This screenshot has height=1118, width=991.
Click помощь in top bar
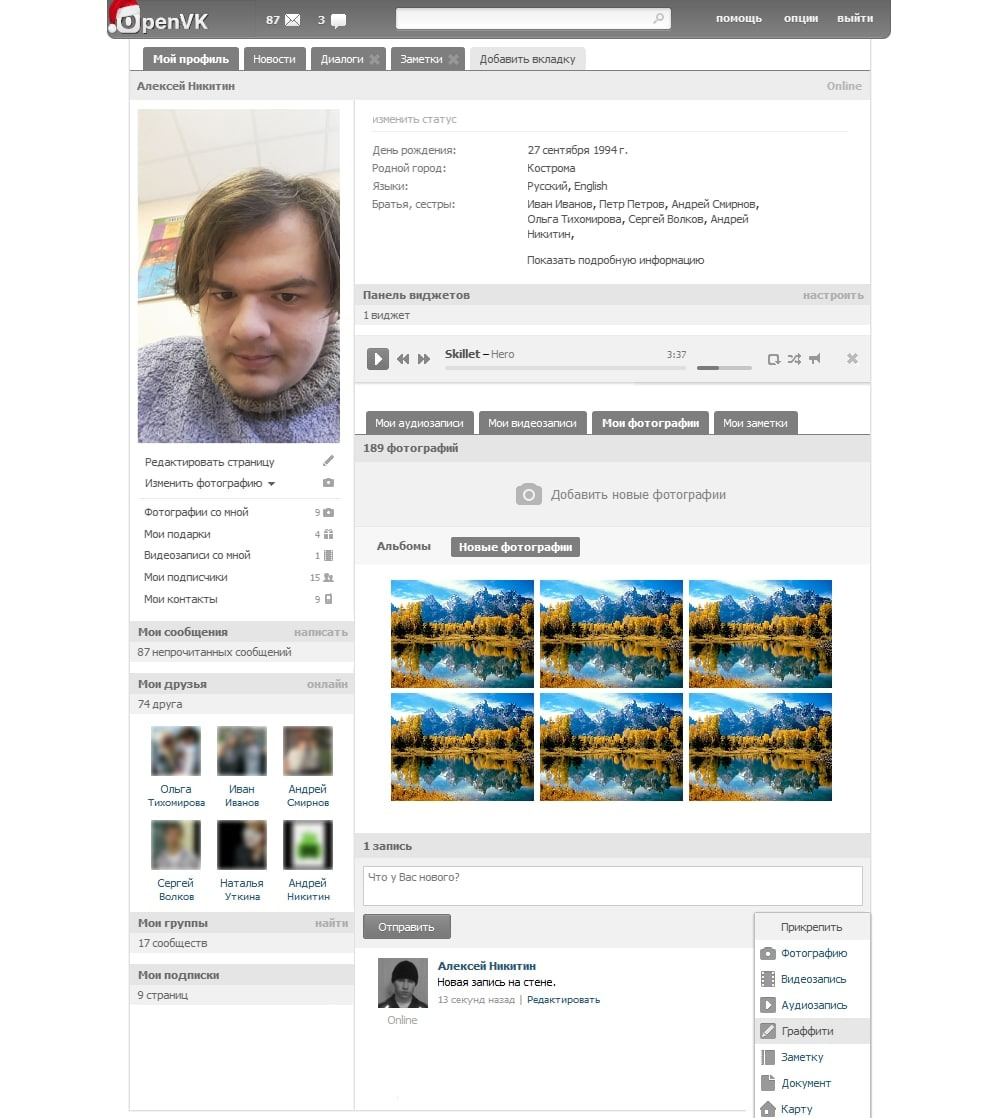(739, 19)
